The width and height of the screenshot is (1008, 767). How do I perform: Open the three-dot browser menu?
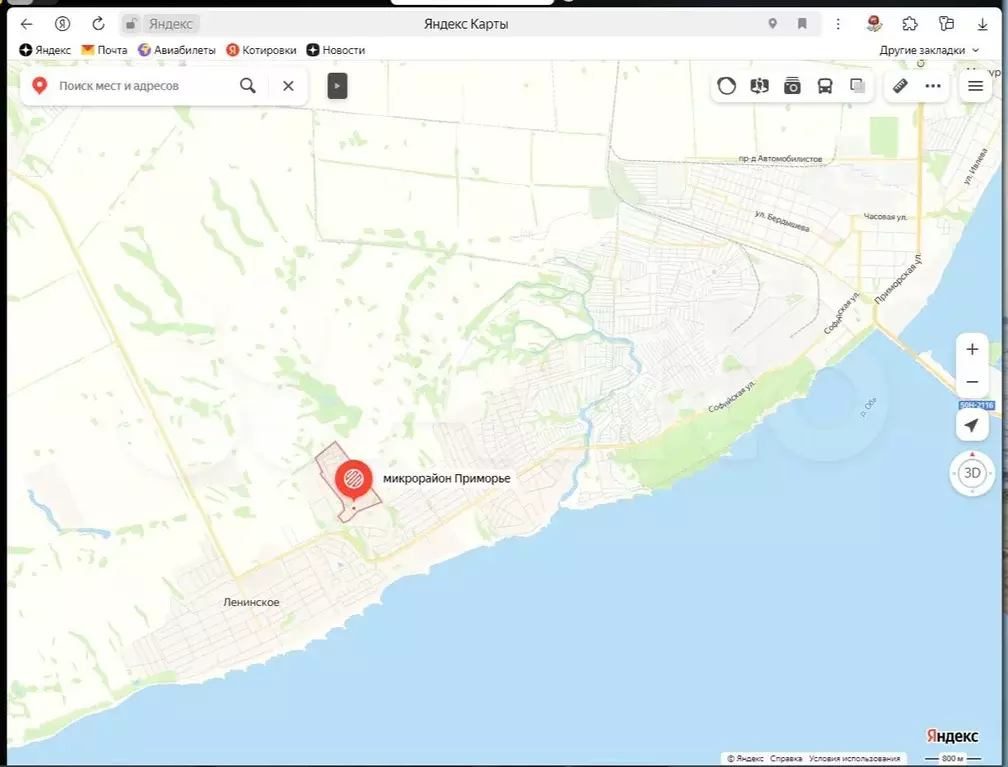pyautogui.click(x=838, y=24)
